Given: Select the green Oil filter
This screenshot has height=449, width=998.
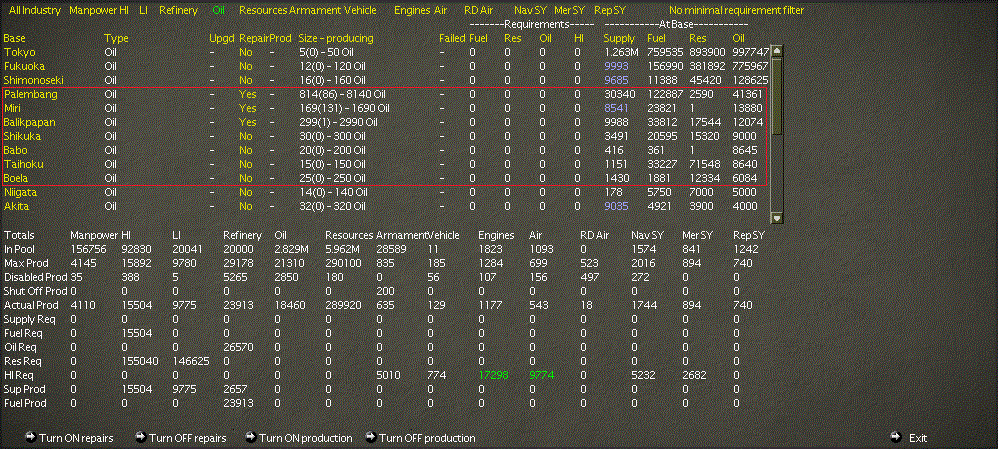Looking at the screenshot, I should [x=219, y=11].
